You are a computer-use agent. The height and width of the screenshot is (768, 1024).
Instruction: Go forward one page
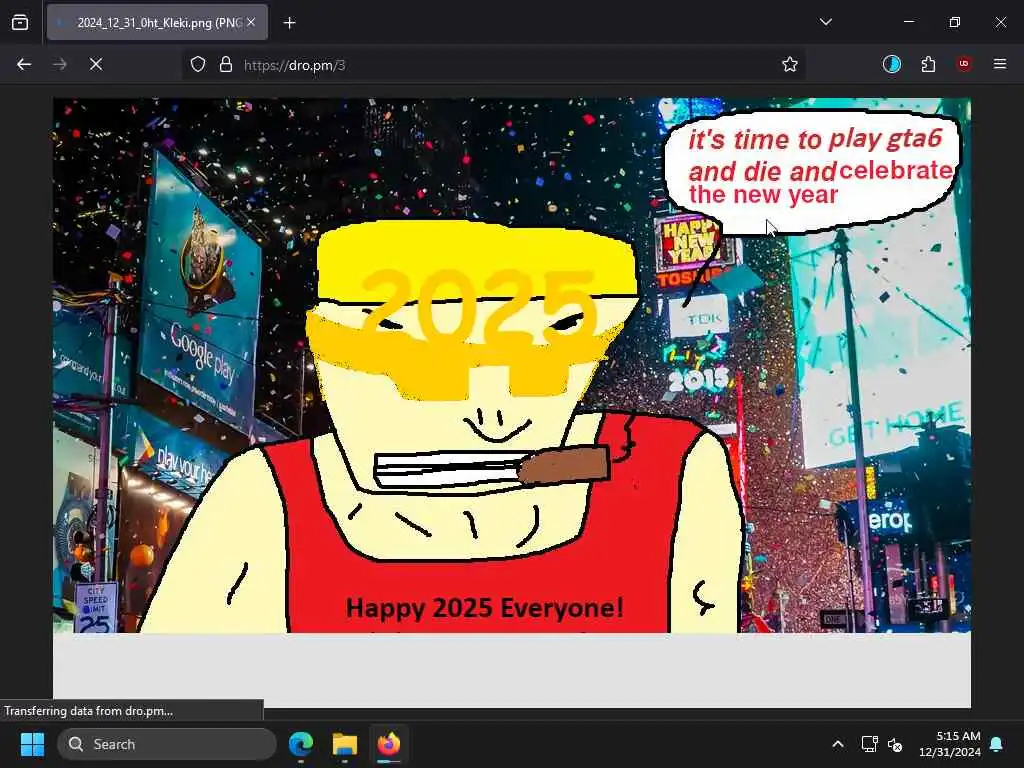click(60, 65)
